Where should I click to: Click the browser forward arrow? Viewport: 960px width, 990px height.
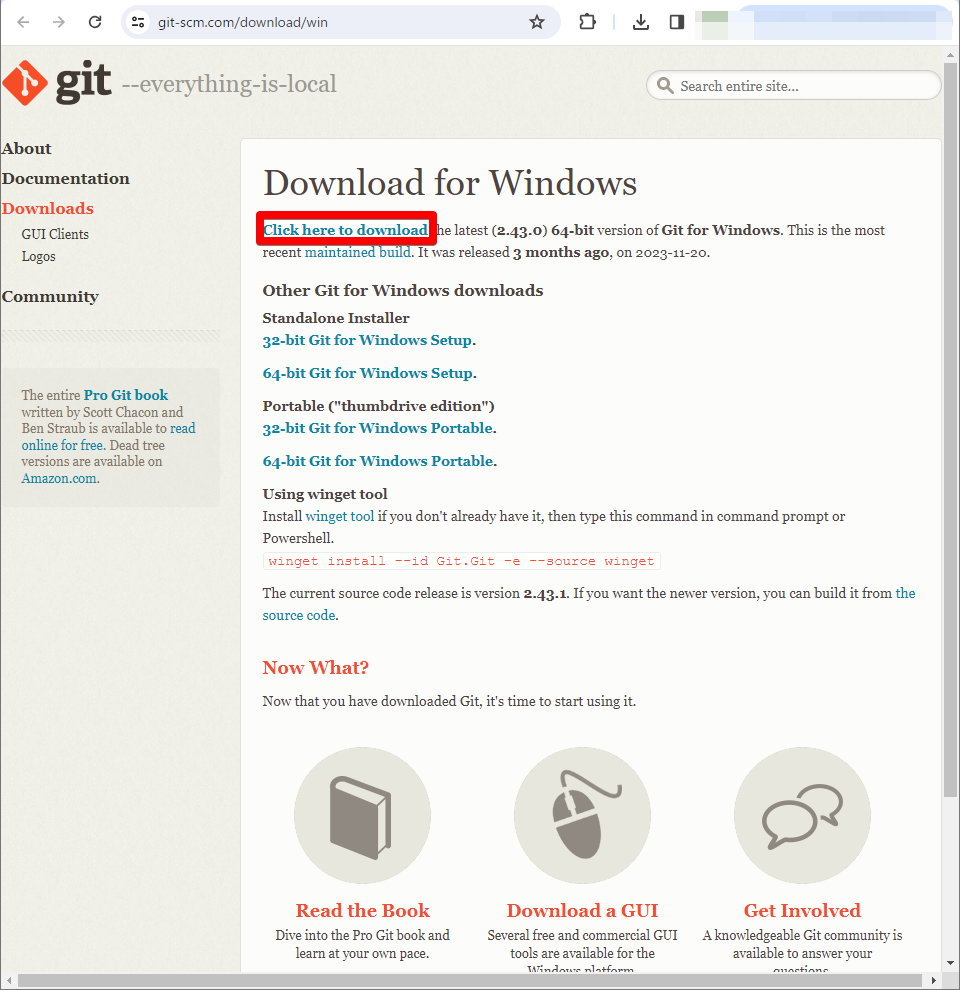coord(59,22)
